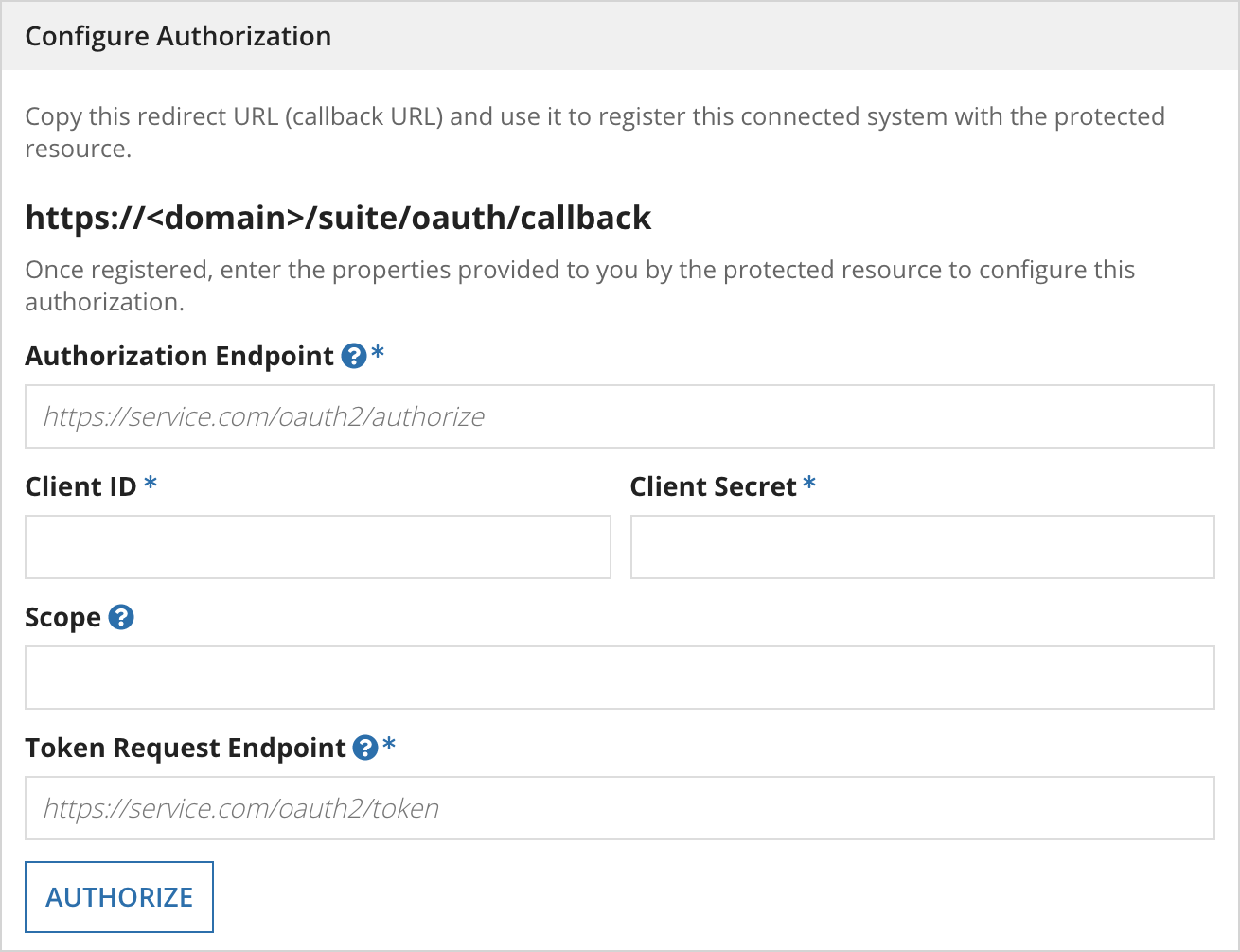The image size is (1240, 952).
Task: Focus the Authorization Endpoint input field
Action: coord(619,416)
